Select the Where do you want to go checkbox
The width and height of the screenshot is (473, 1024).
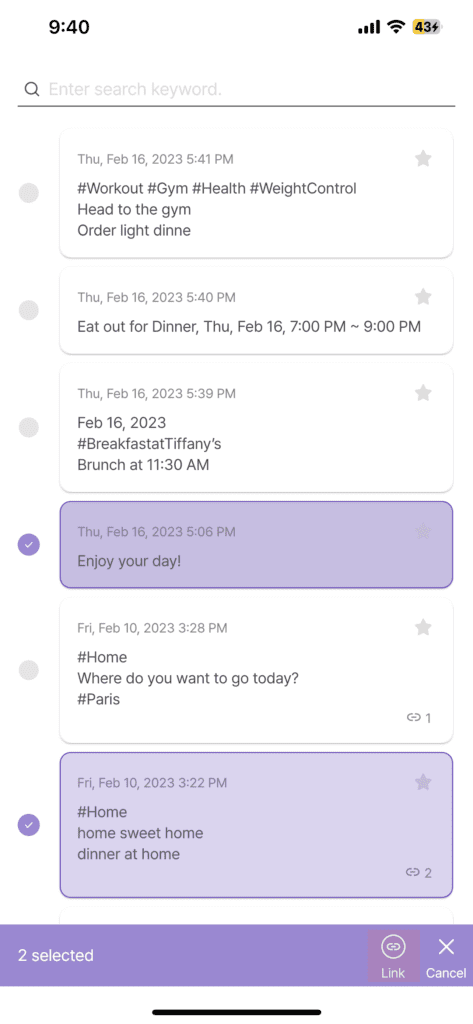click(29, 670)
